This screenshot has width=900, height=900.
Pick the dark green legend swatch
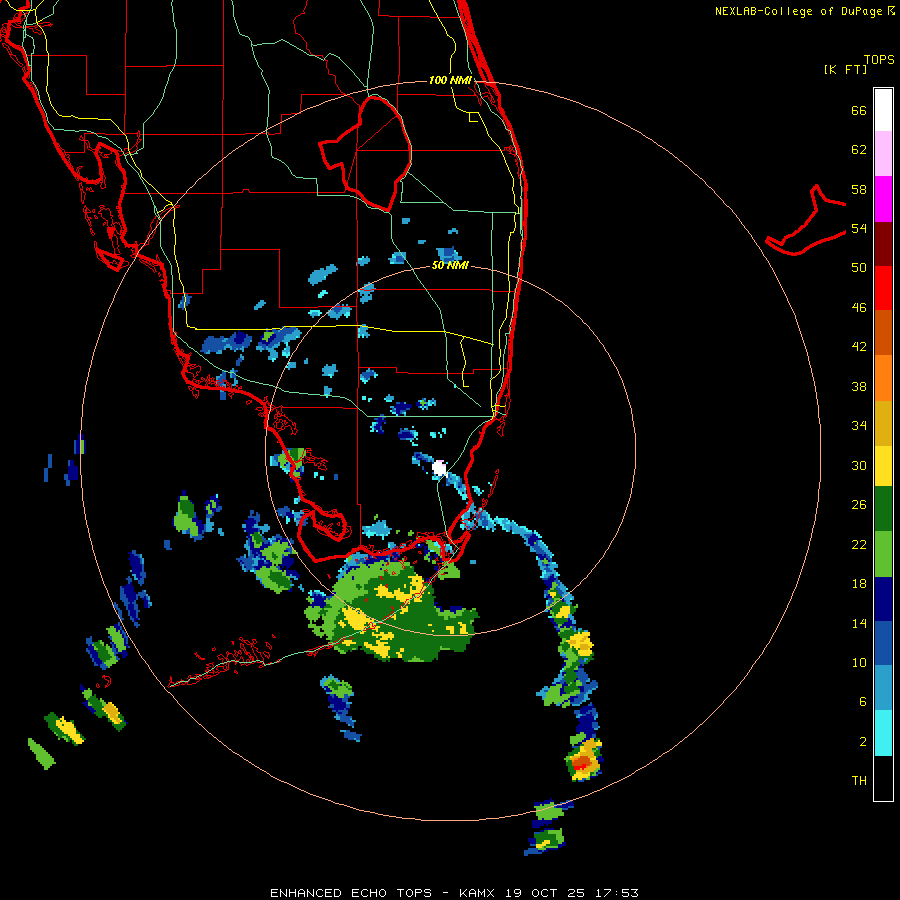click(x=883, y=509)
